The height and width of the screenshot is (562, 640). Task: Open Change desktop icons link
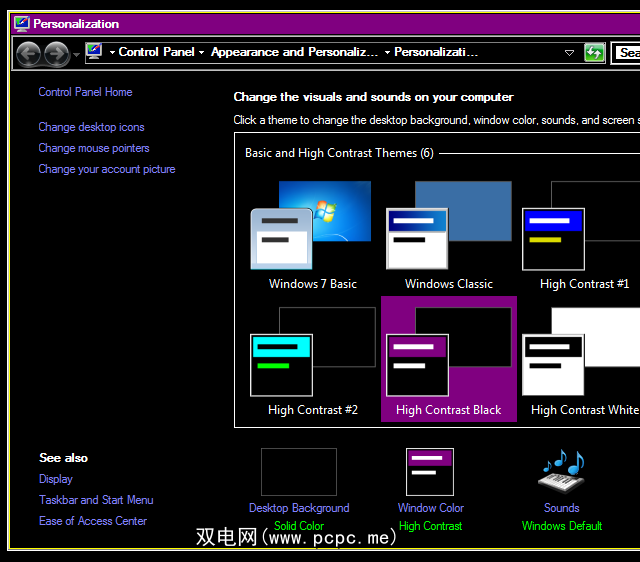91,127
